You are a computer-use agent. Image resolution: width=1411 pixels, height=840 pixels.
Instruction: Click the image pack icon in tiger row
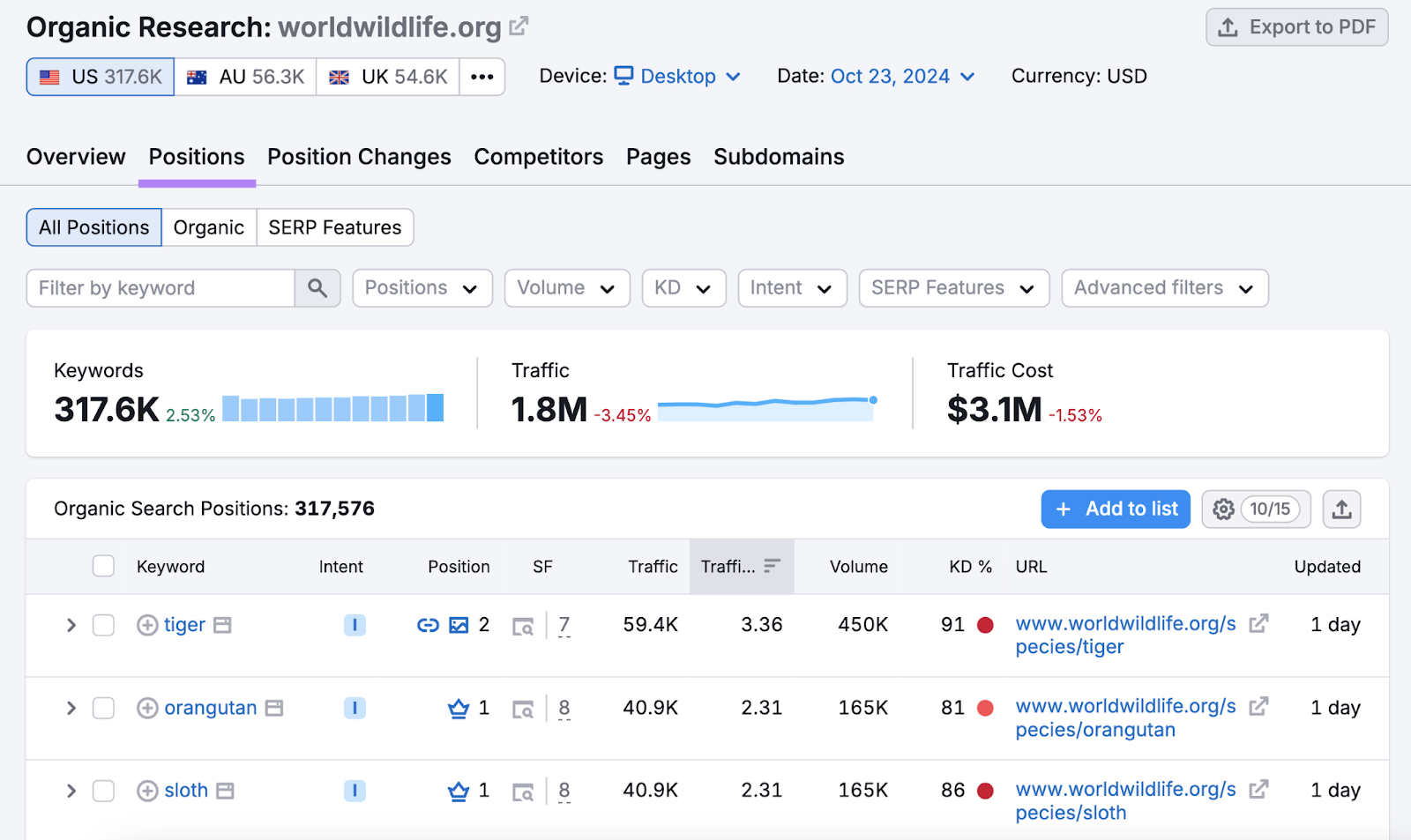tap(459, 625)
